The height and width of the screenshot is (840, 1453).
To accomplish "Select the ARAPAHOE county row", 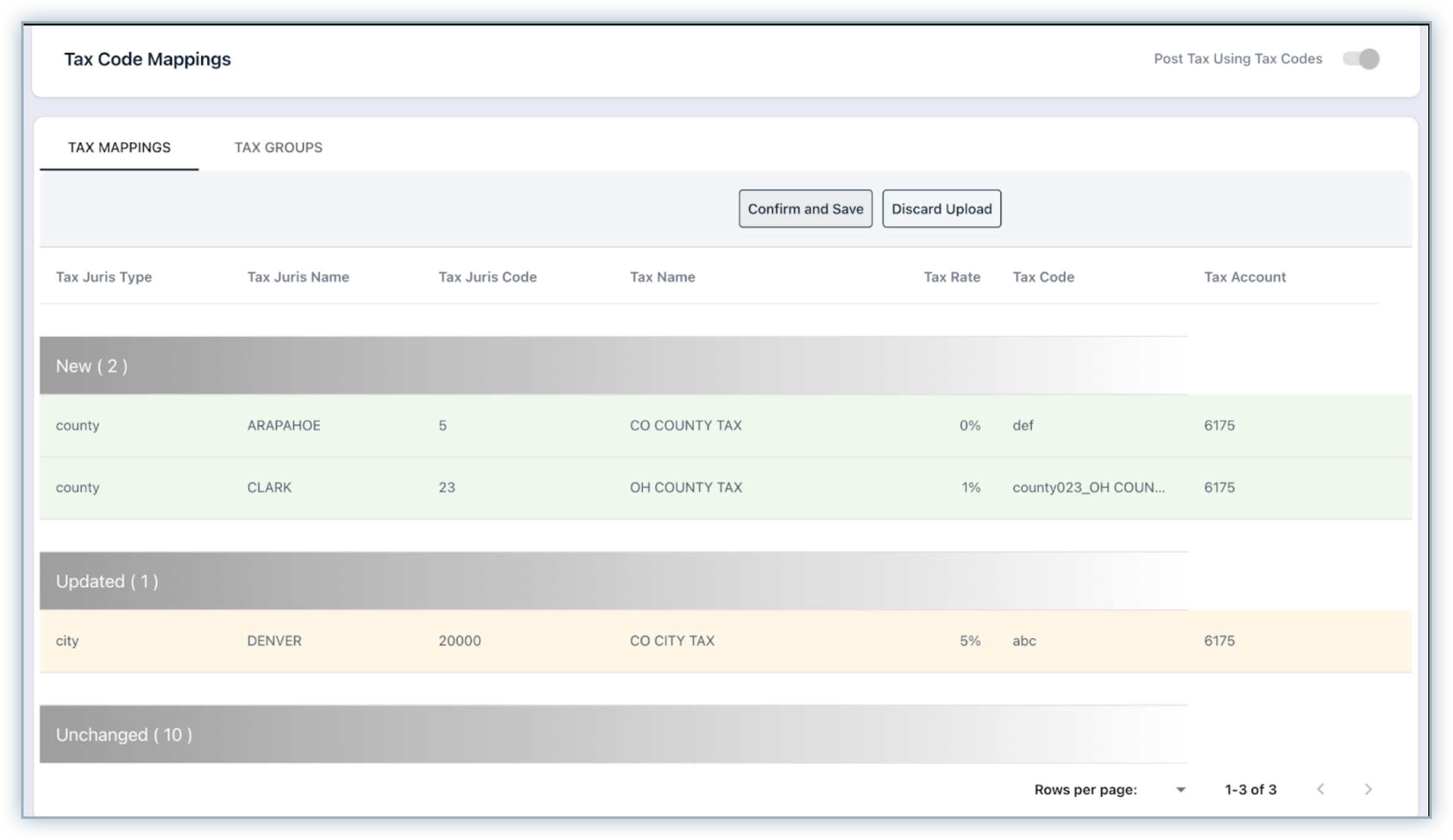I will coord(283,426).
